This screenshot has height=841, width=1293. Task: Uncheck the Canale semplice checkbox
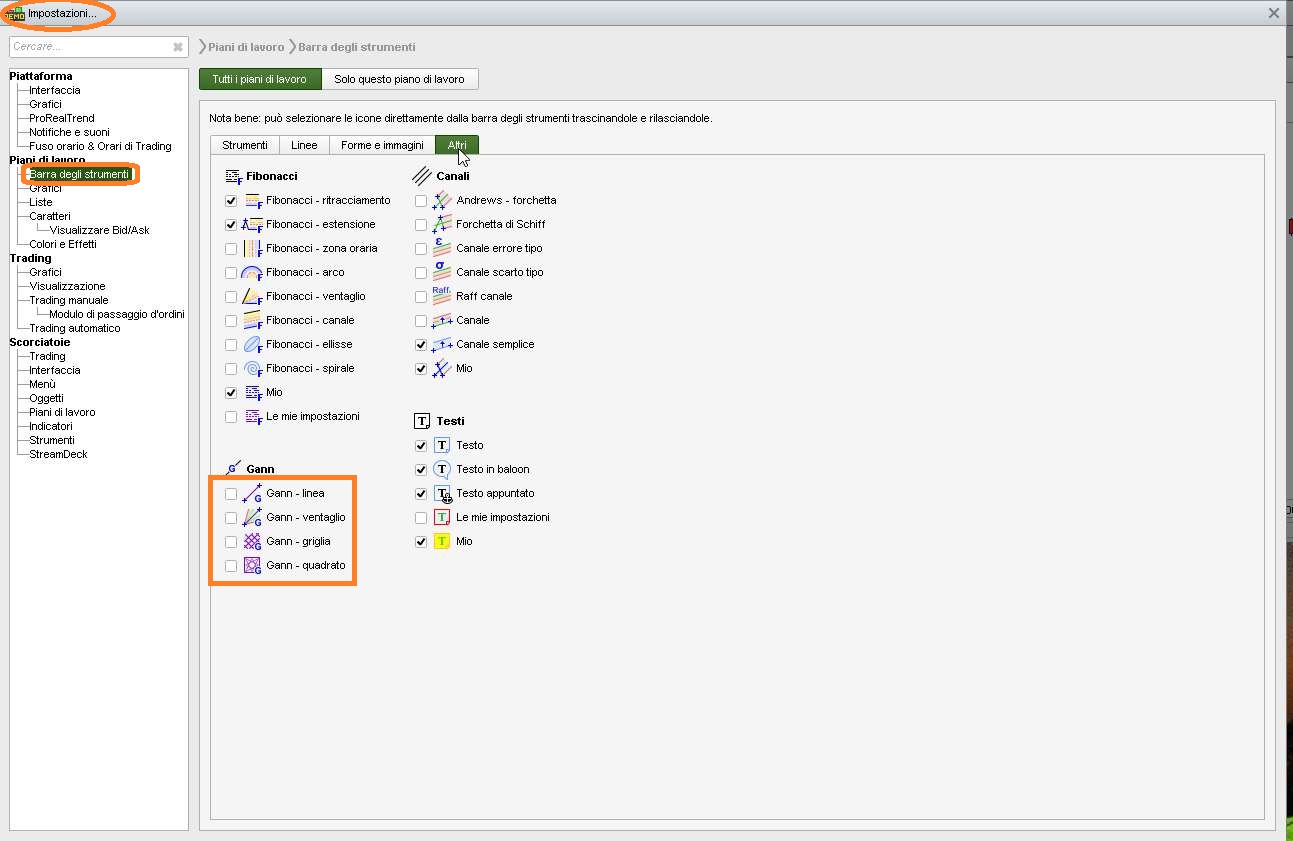[x=421, y=344]
